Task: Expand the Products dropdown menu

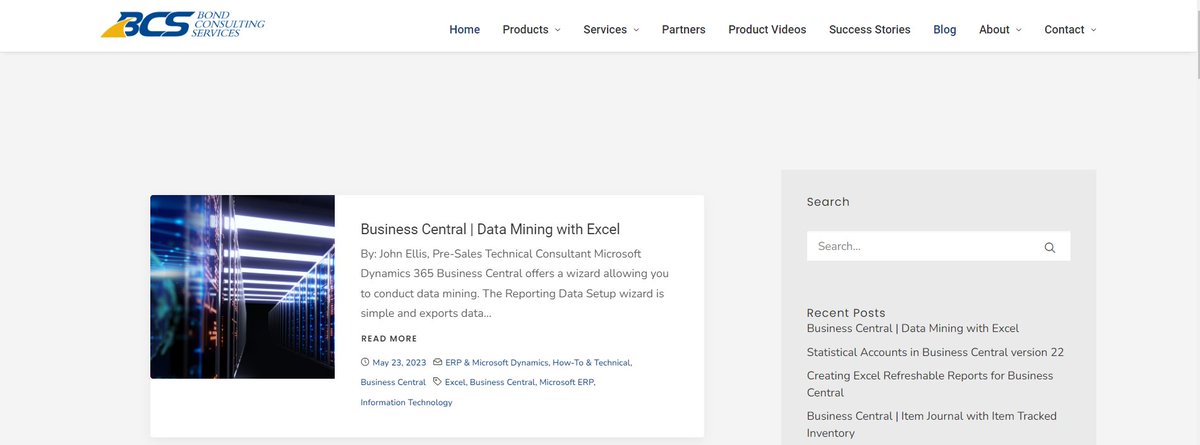Action: click(x=531, y=29)
